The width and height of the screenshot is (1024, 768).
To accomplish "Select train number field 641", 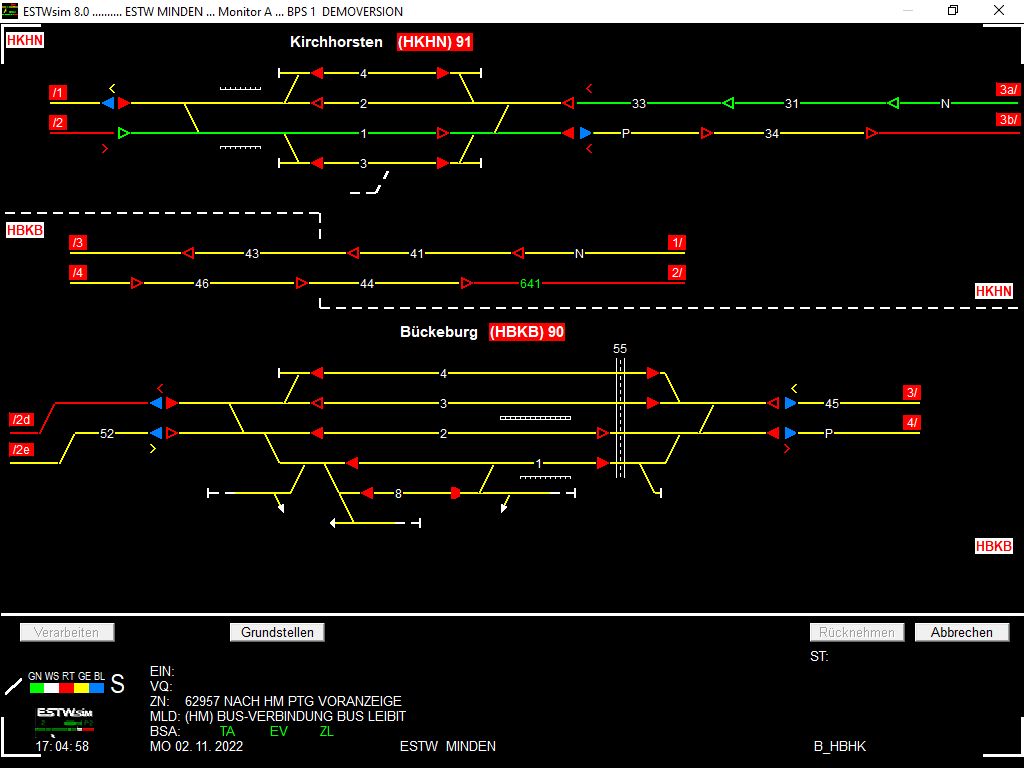I will [x=530, y=284].
